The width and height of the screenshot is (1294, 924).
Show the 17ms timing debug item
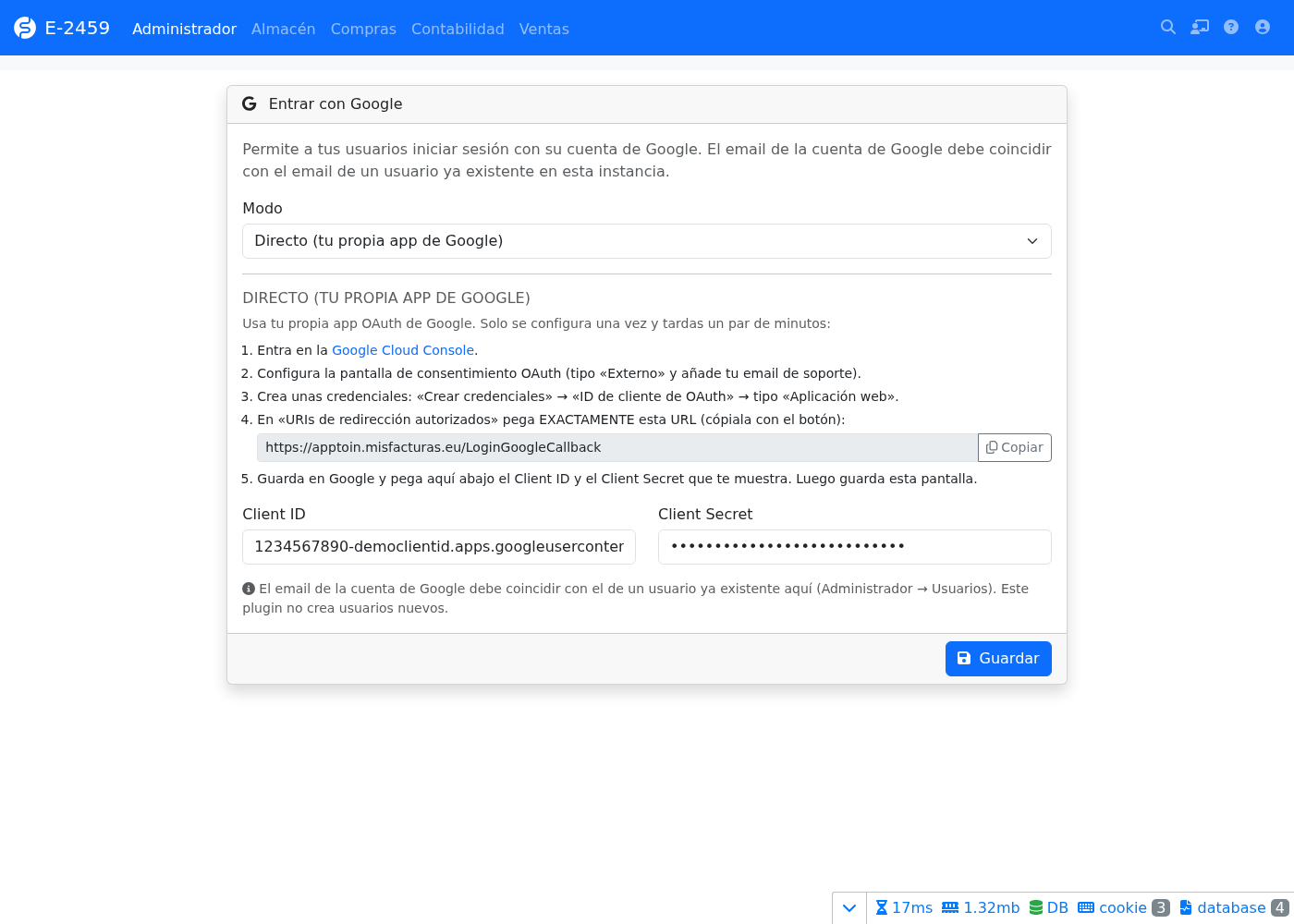pos(904,907)
